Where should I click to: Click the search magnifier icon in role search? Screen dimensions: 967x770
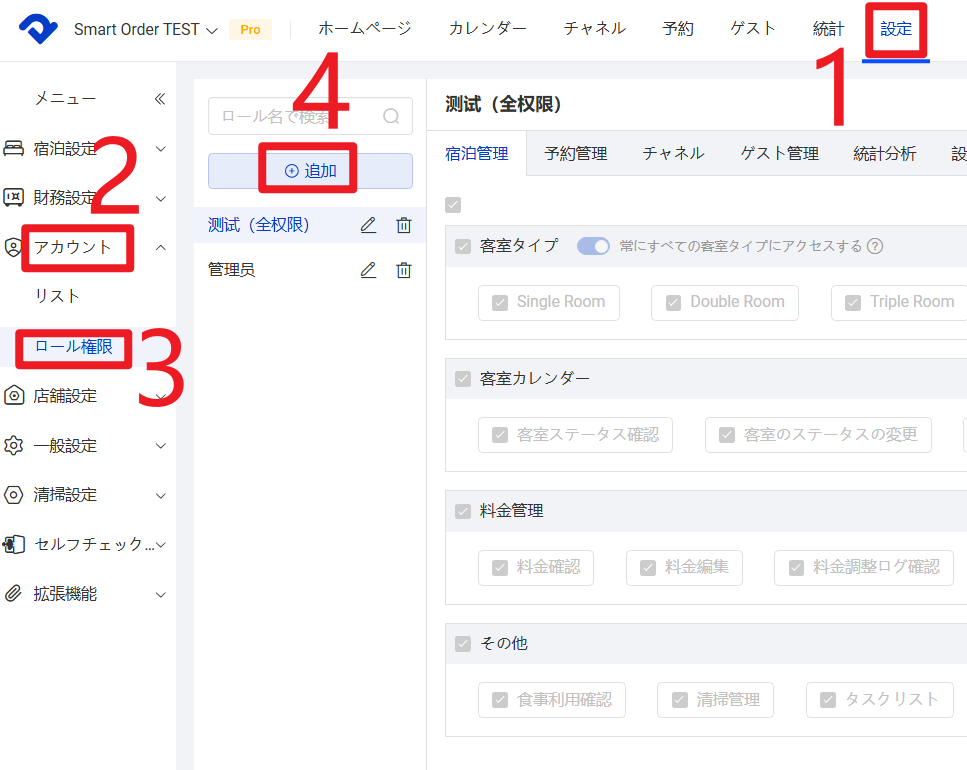pyautogui.click(x=391, y=116)
